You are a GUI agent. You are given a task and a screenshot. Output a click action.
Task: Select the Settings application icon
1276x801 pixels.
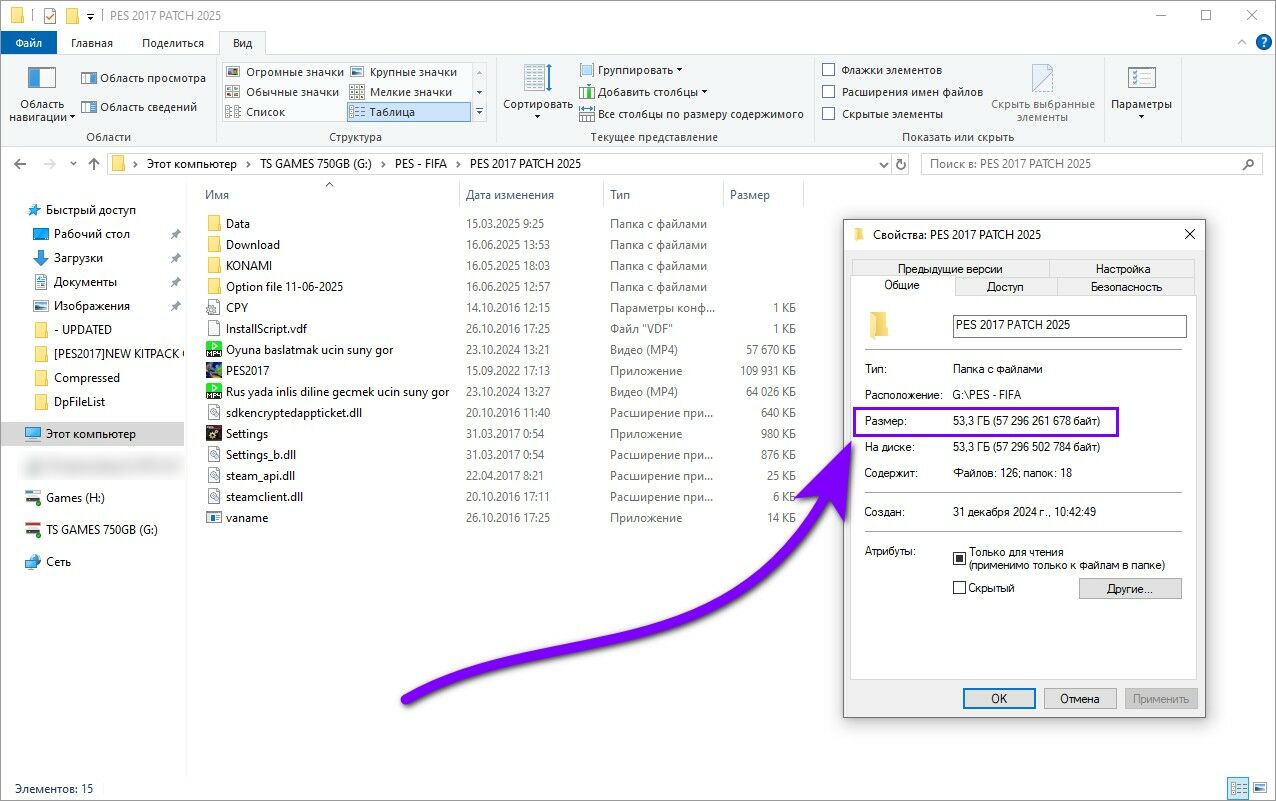[214, 434]
